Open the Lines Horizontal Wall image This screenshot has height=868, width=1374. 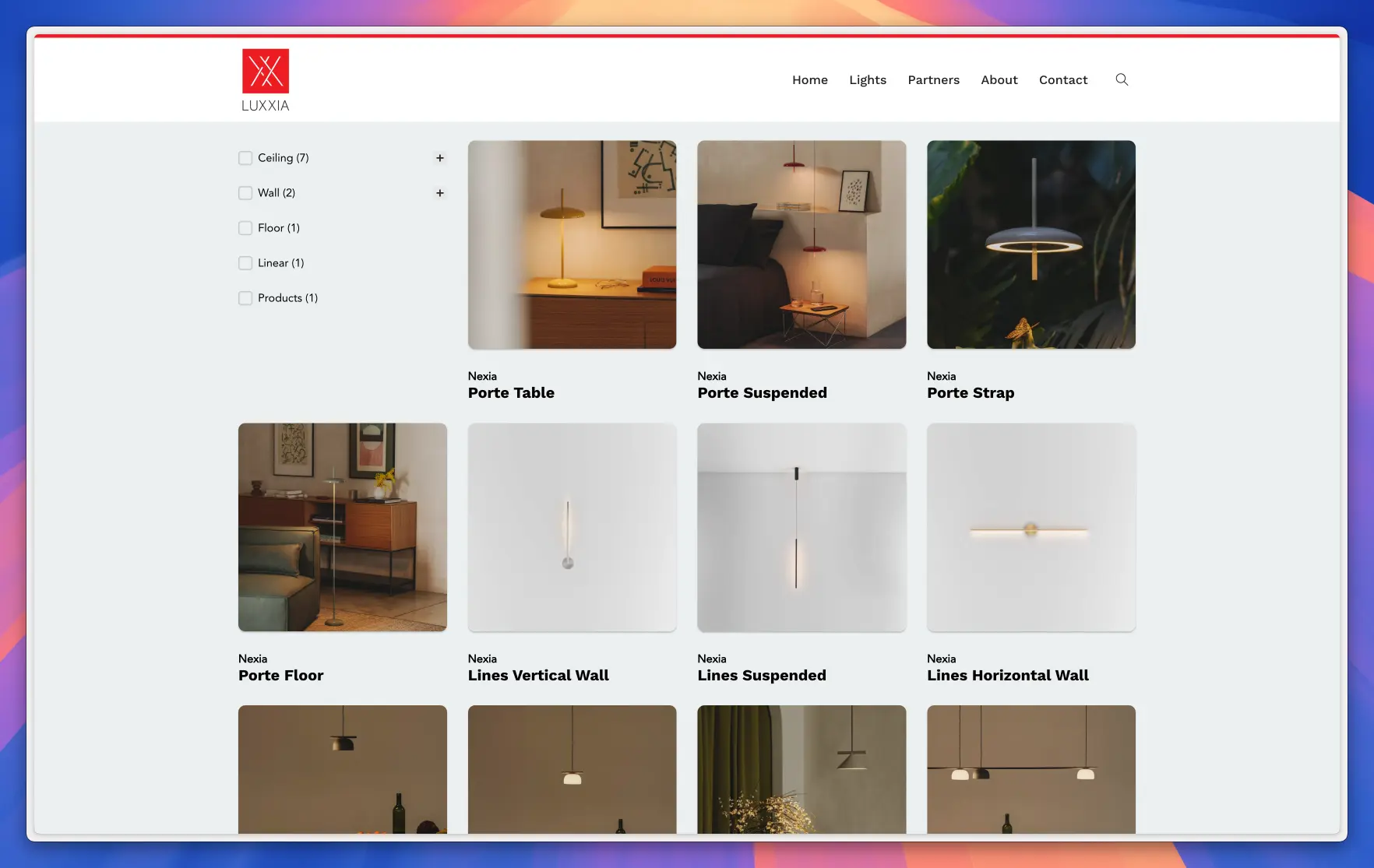click(1031, 527)
